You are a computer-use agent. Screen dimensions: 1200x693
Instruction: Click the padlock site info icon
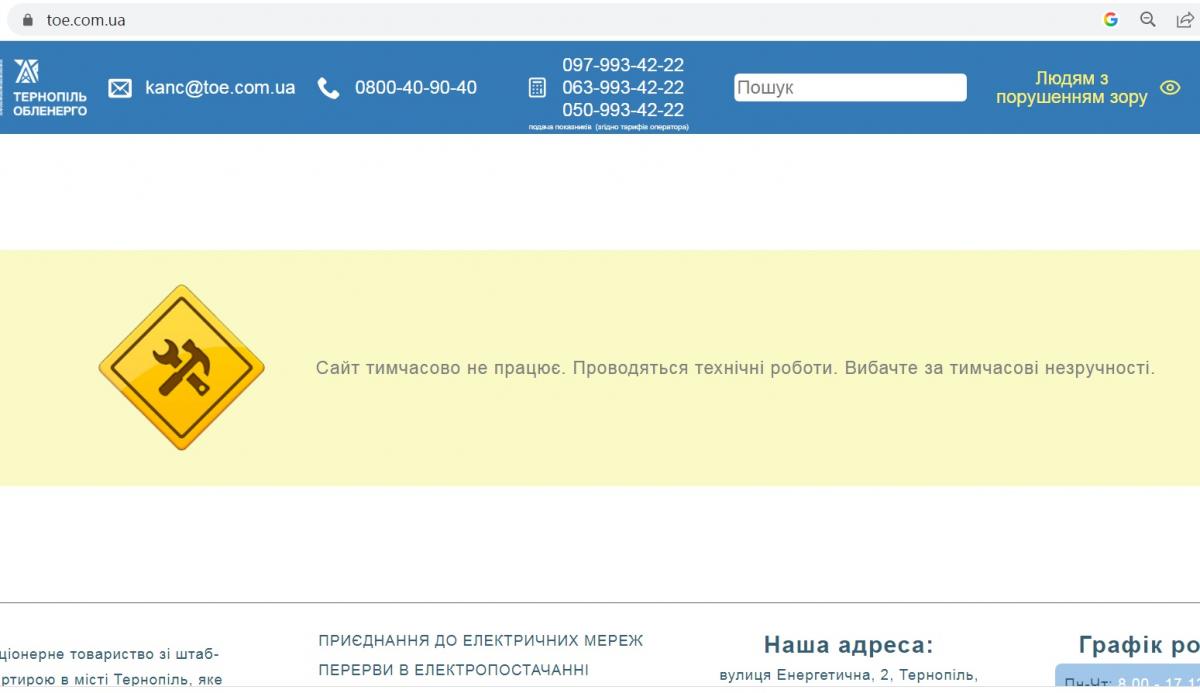(x=28, y=20)
